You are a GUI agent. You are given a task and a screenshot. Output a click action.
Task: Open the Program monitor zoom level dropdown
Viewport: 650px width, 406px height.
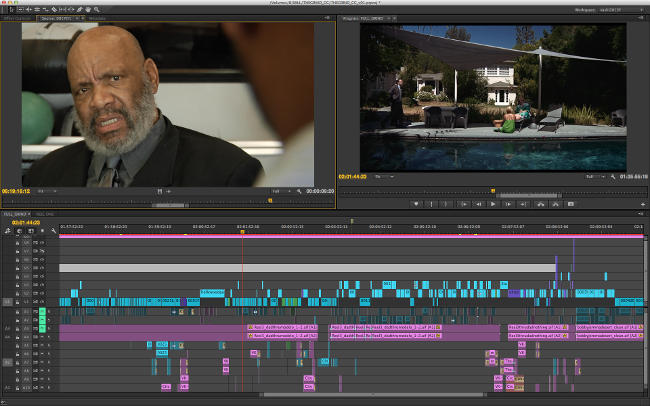(x=384, y=177)
